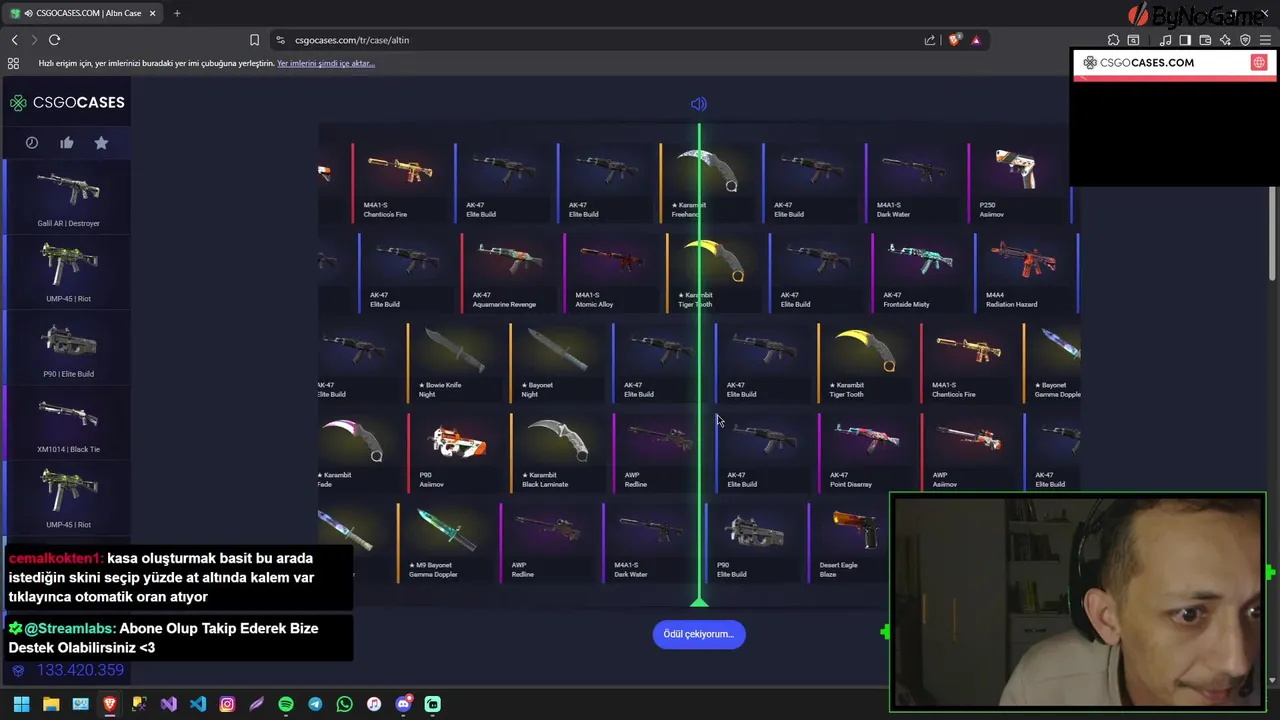Screen dimensions: 1280x720
Task: Click the M4A4 Radiation Hazard item
Action: point(1024,273)
